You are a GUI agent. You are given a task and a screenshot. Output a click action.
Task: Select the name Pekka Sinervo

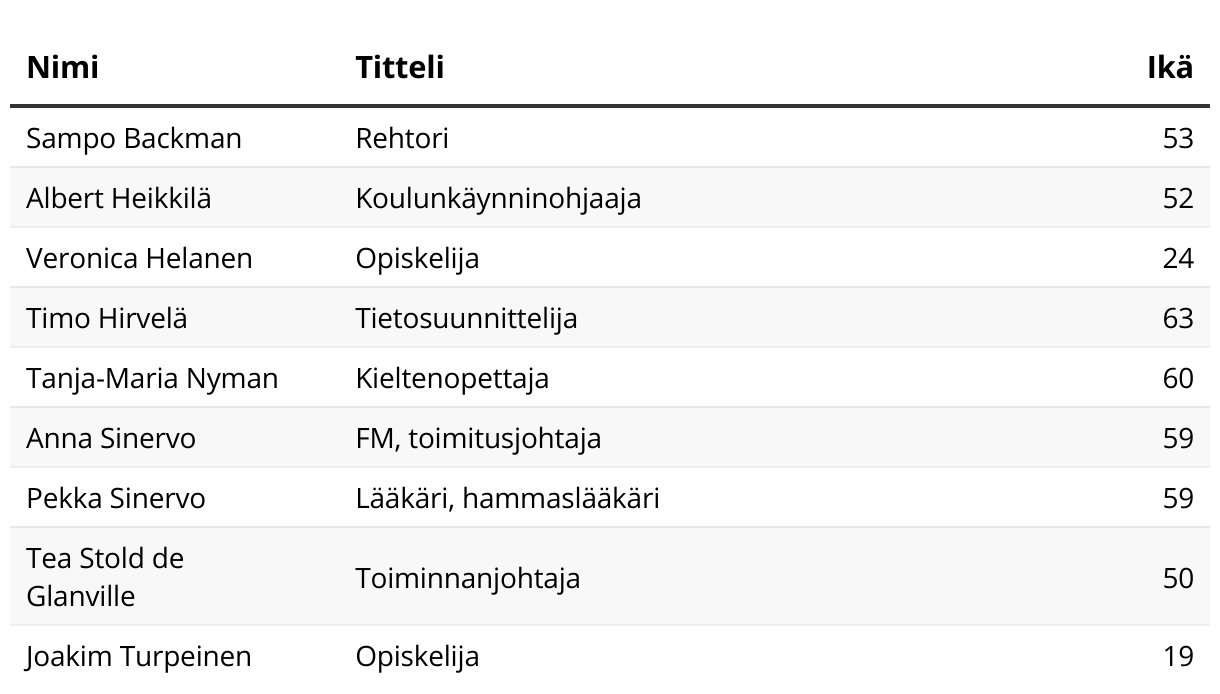[116, 498]
